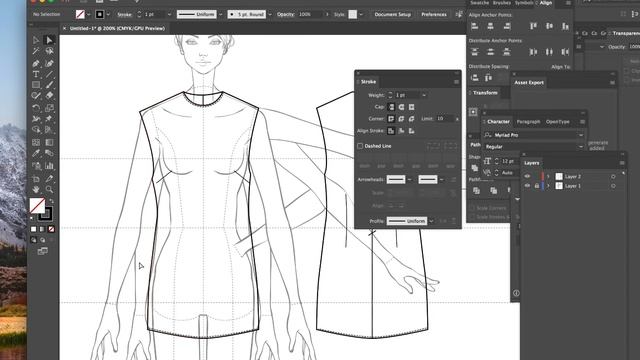Select the Hand tool
This screenshot has height=360, width=640.
pyautogui.click(x=36, y=189)
